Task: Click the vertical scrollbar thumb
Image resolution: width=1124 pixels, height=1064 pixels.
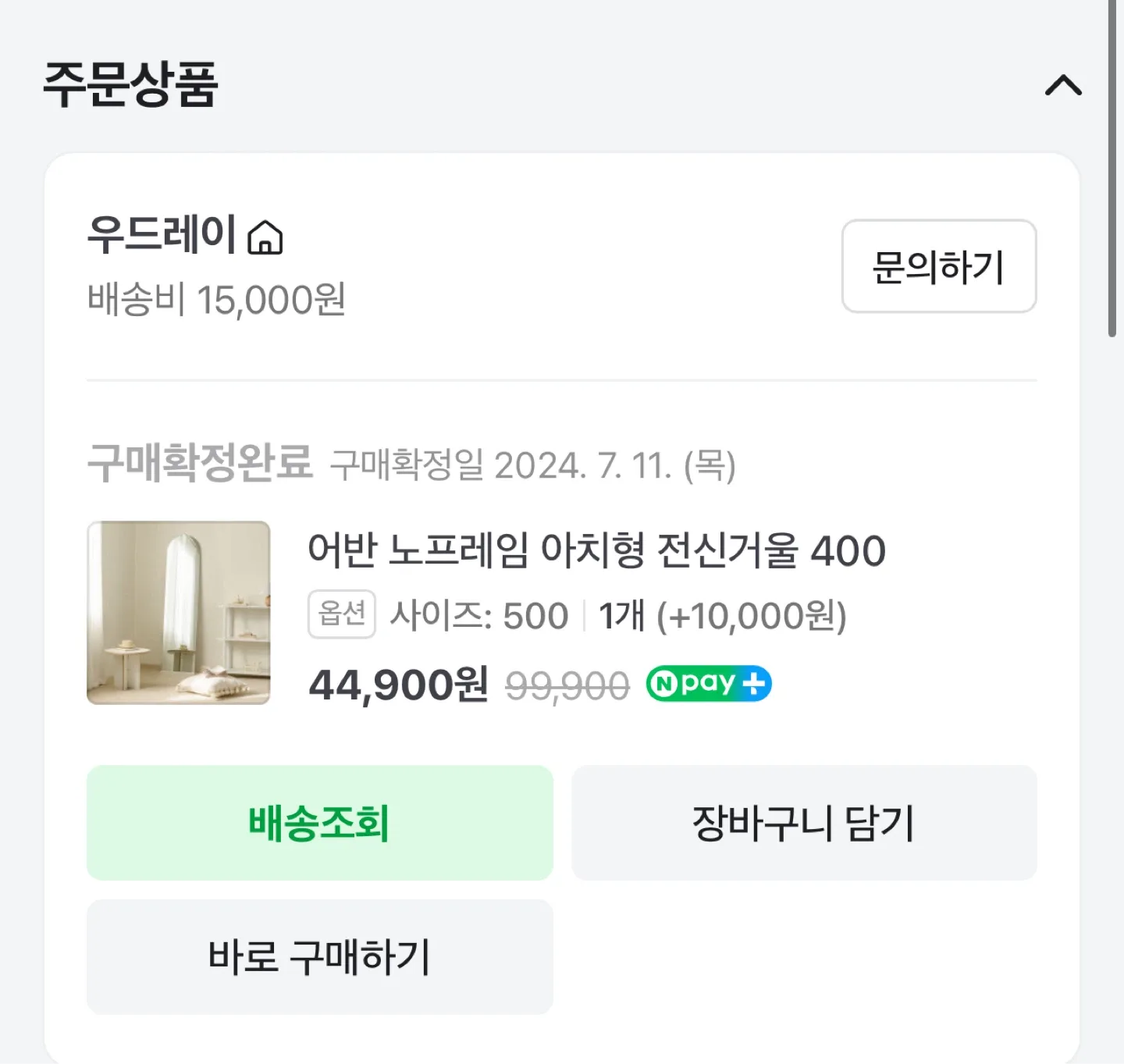Action: tap(1112, 168)
